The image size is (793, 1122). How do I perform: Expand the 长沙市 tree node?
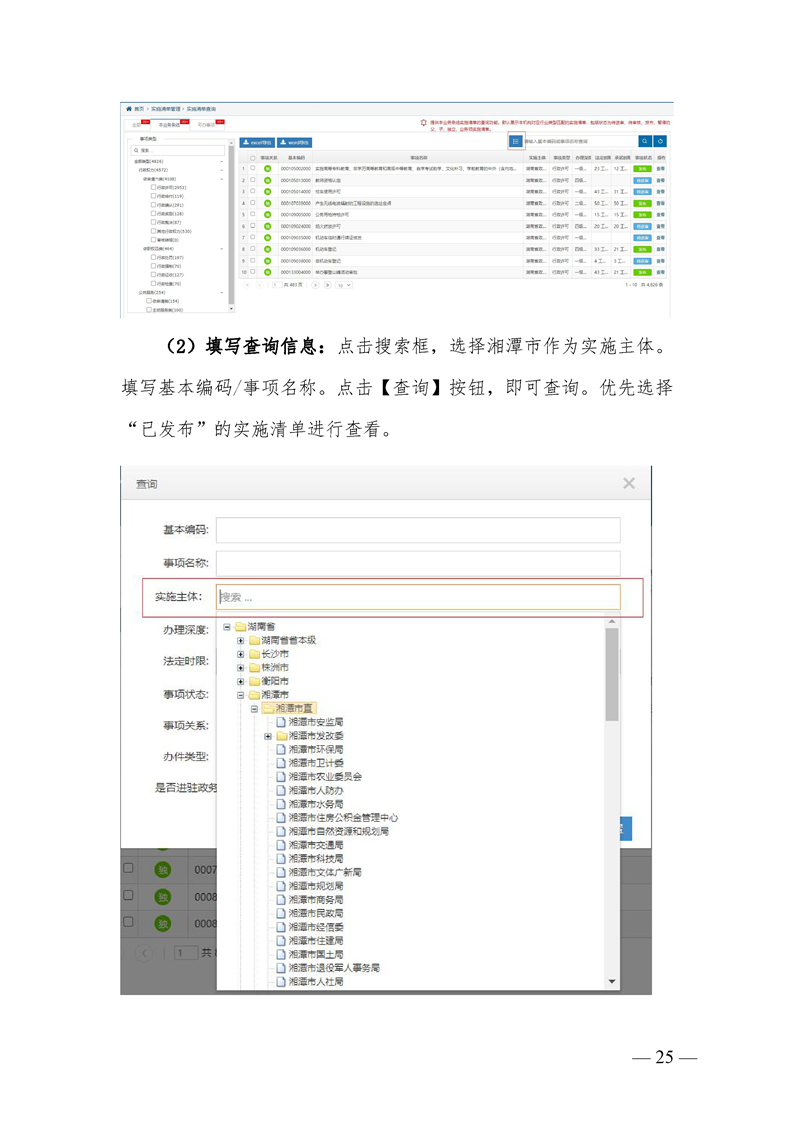(x=241, y=654)
